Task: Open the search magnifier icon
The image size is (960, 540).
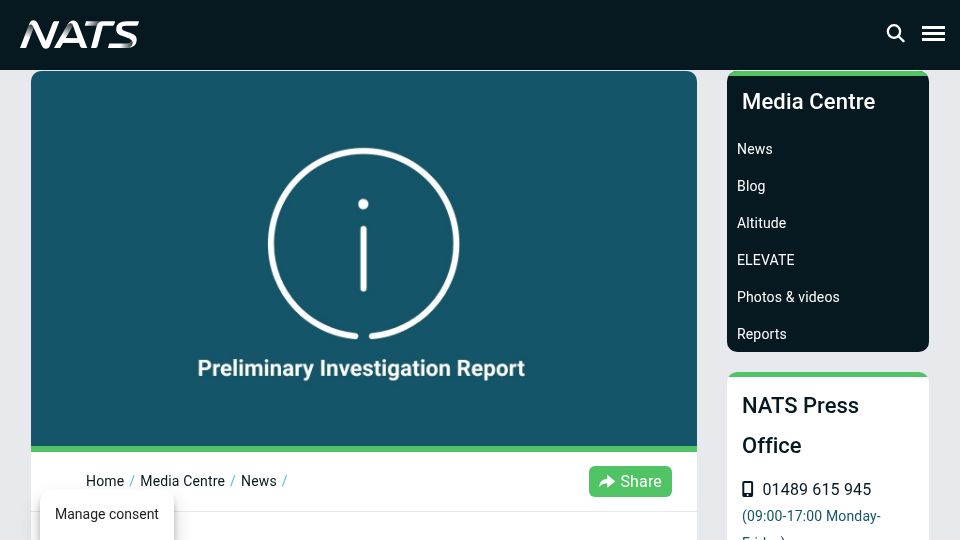Action: click(895, 33)
